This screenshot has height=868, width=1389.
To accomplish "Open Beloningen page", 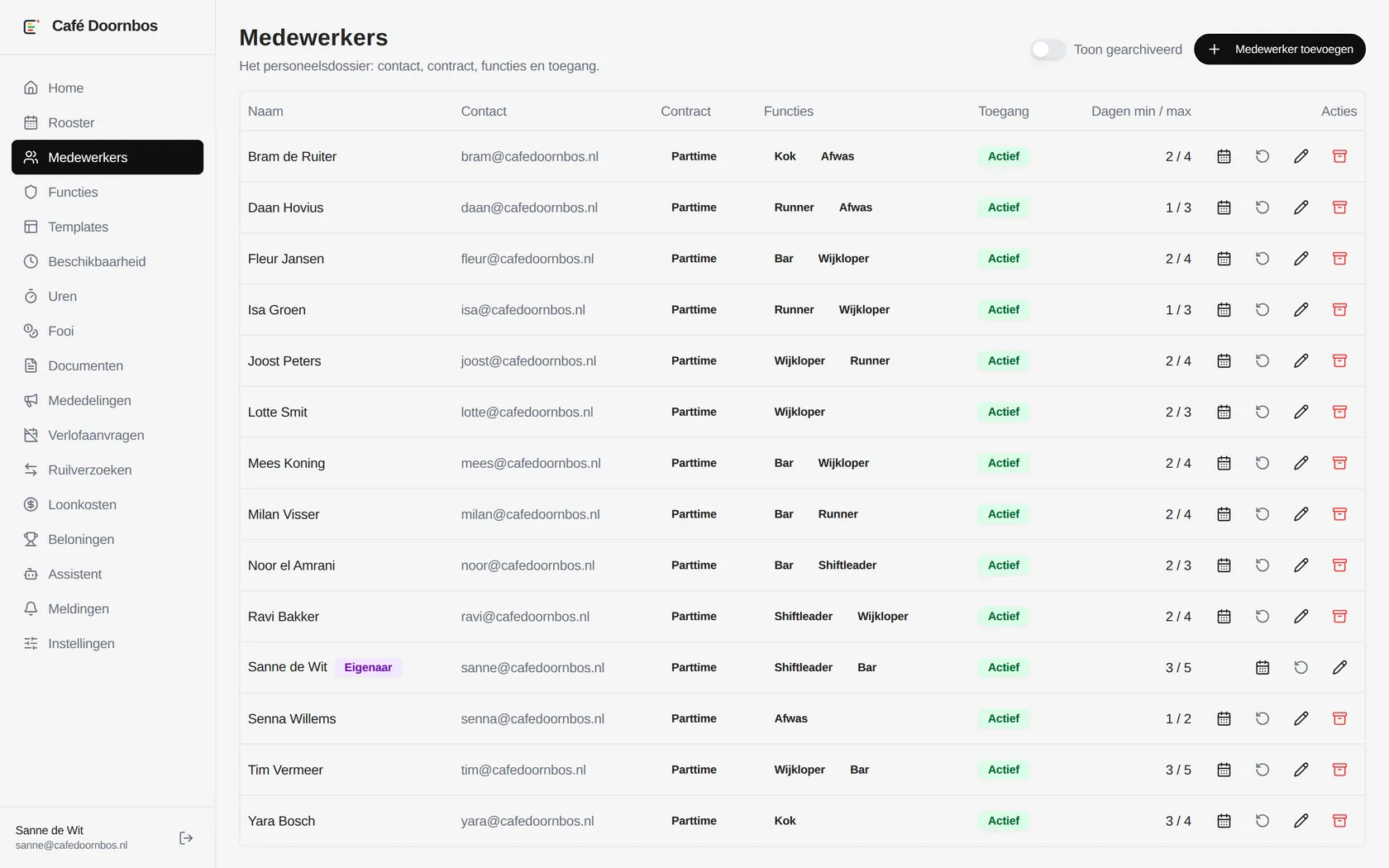I will tap(107, 539).
